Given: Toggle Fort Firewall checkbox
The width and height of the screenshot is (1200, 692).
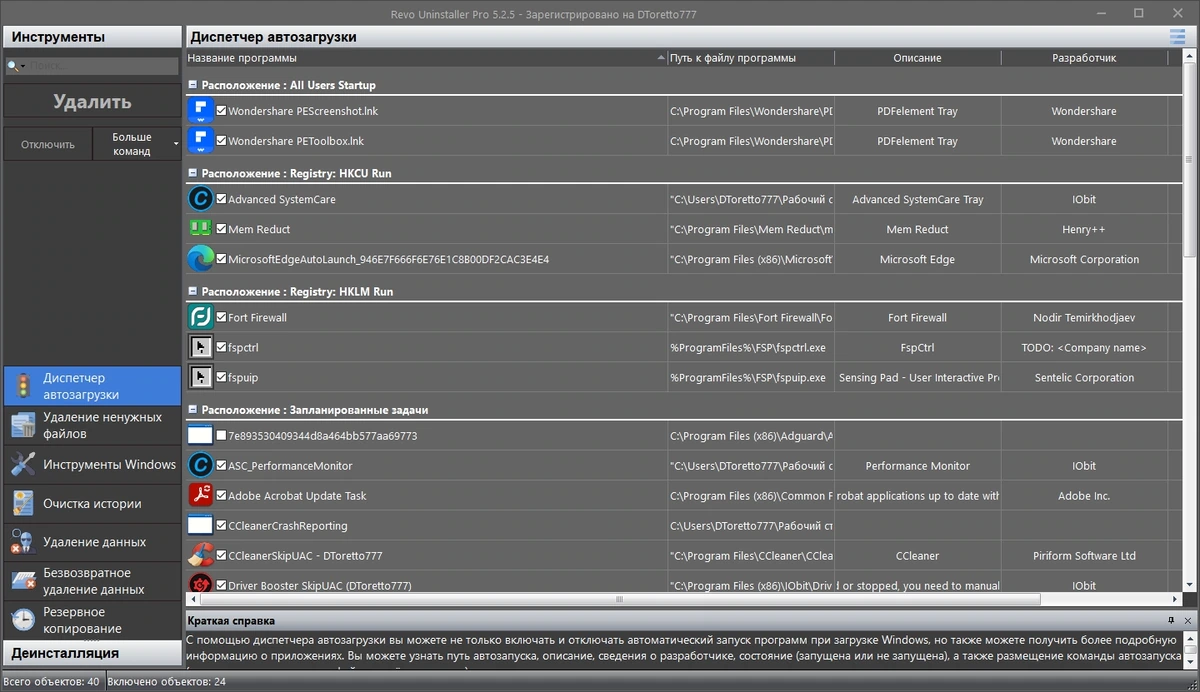Looking at the screenshot, I should point(222,318).
